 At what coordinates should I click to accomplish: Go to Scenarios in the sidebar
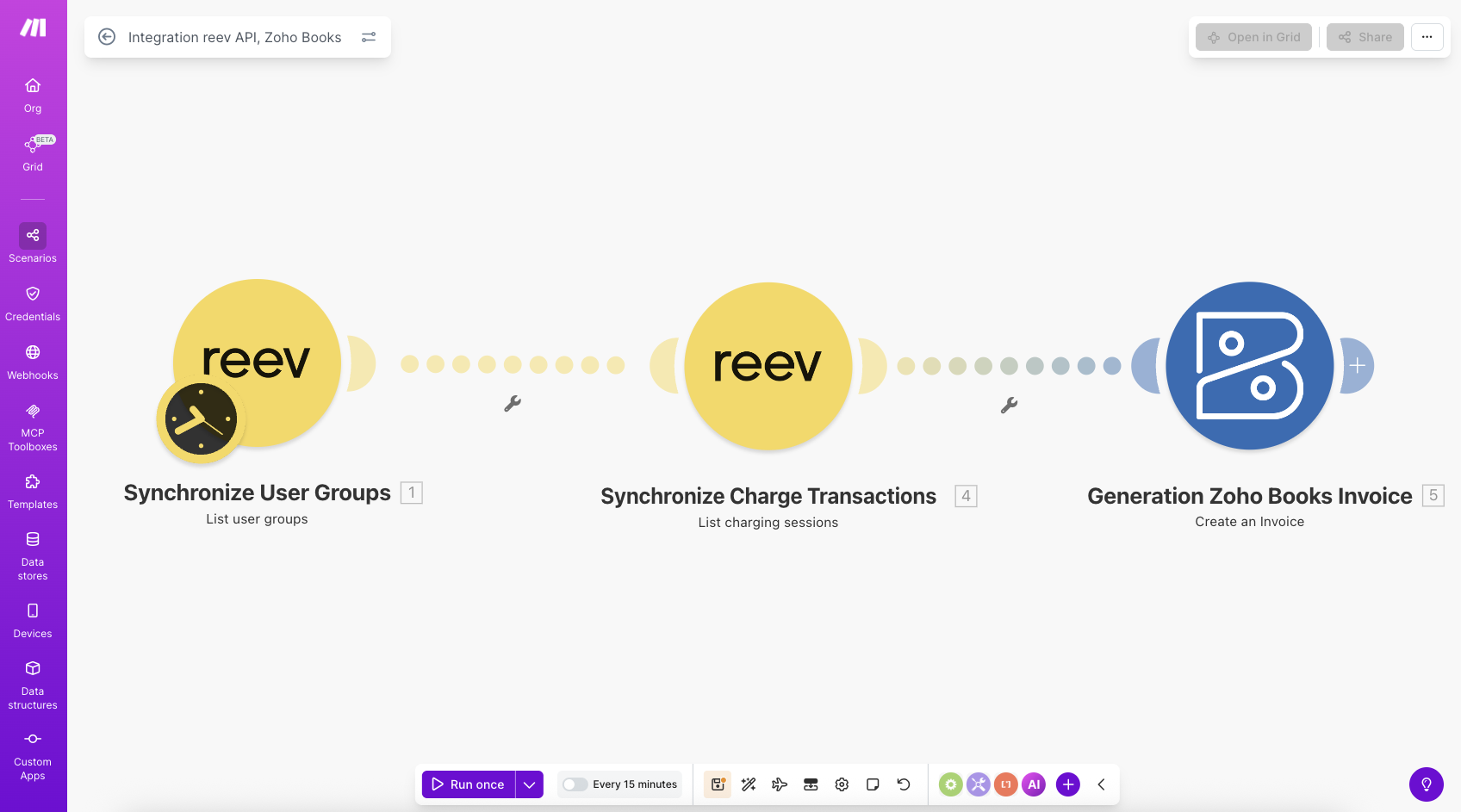click(x=33, y=244)
